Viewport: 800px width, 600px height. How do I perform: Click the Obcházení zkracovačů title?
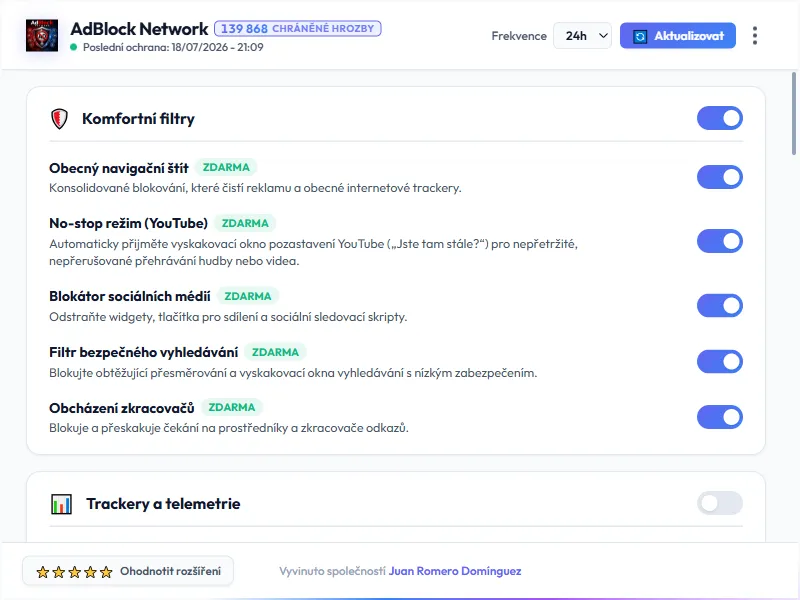[121, 408]
